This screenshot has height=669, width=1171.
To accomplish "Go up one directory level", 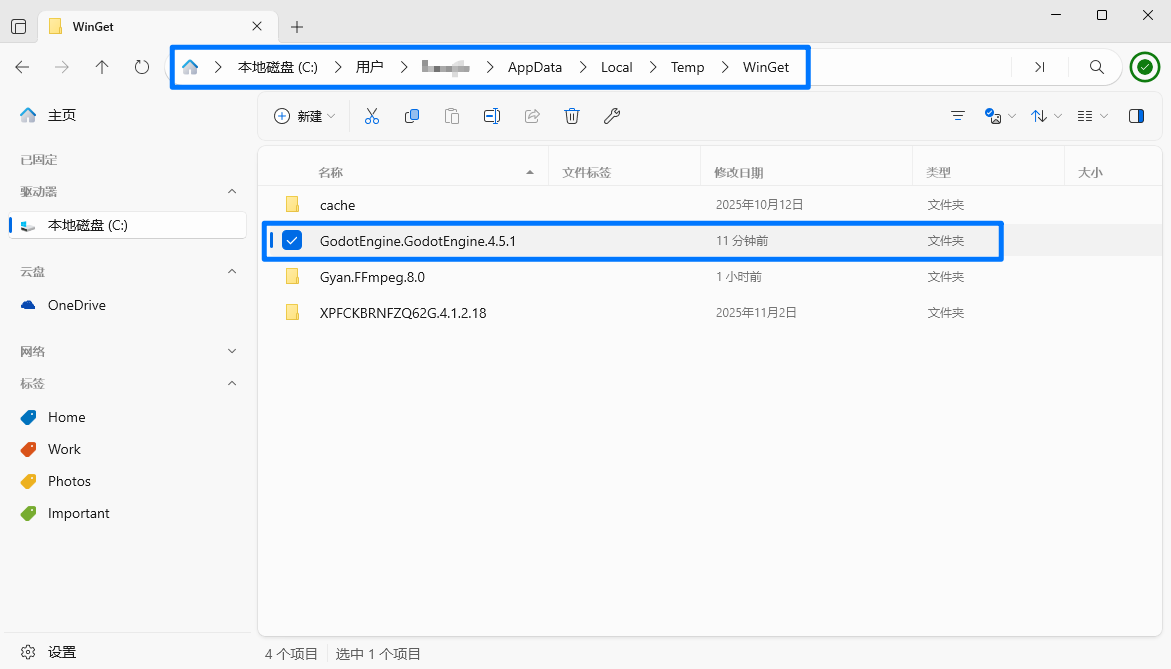I will 102,67.
